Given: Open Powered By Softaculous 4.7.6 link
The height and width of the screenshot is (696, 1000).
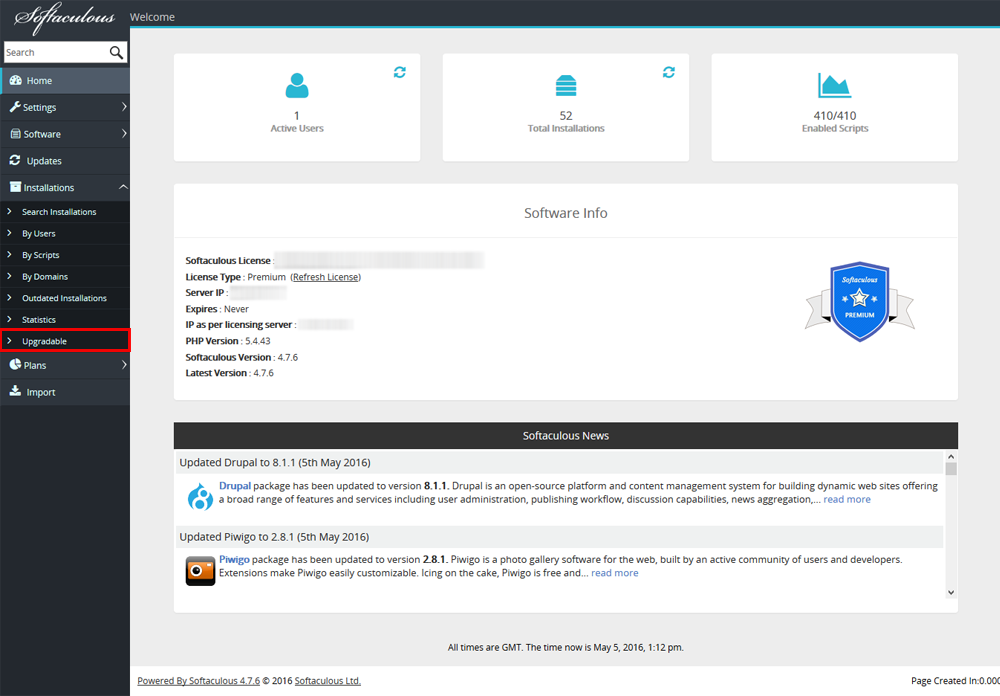Looking at the screenshot, I should point(199,681).
